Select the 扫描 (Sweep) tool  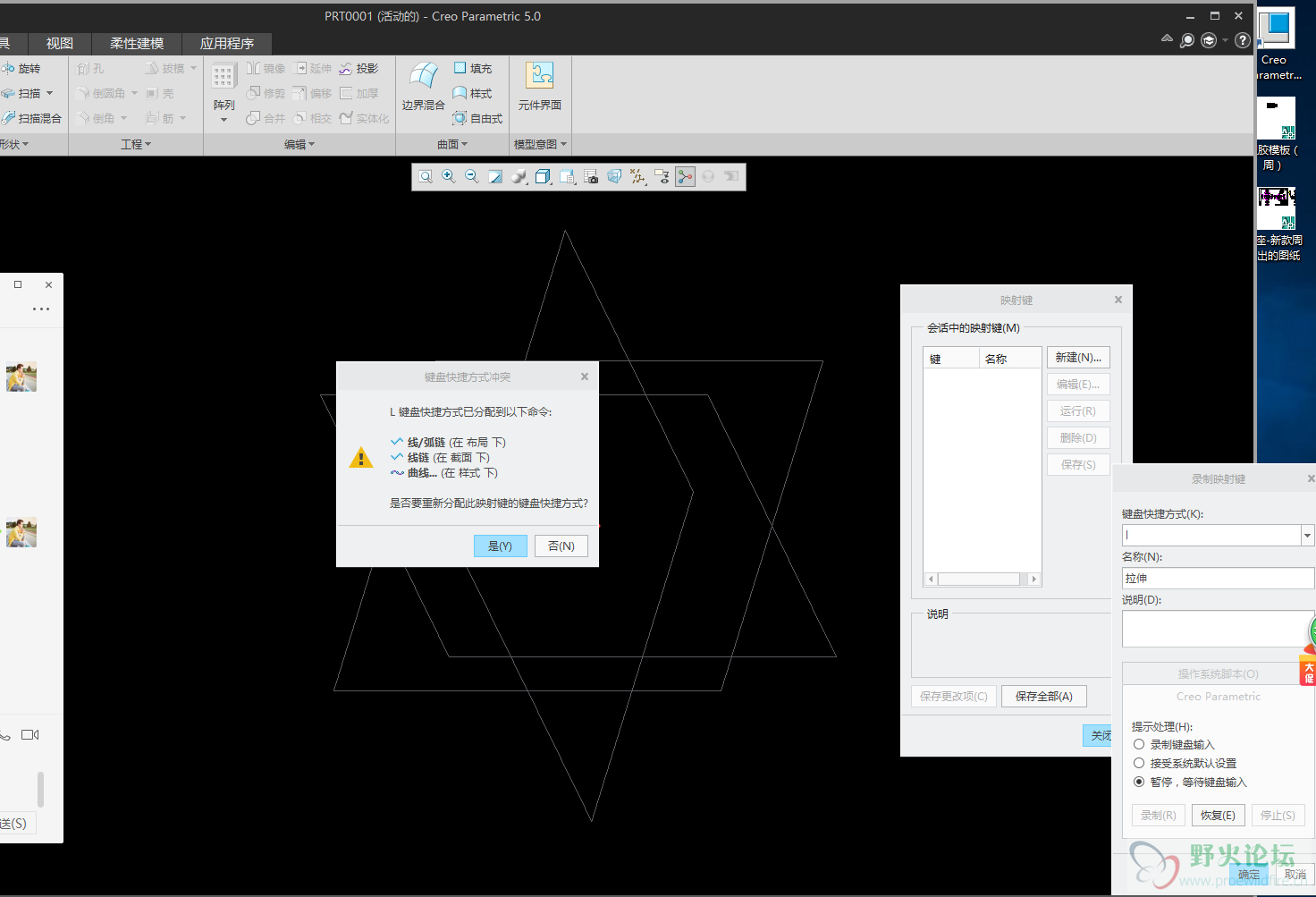[21, 93]
